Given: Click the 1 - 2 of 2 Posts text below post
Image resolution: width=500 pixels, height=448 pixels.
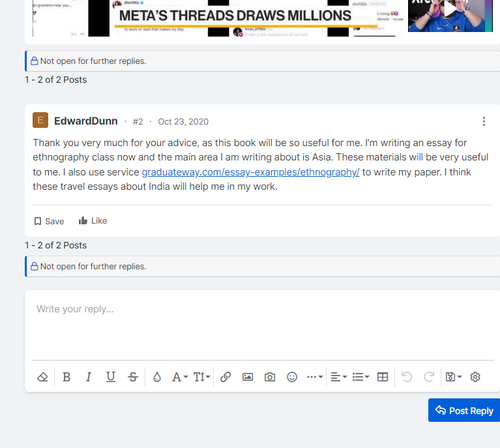Looking at the screenshot, I should (x=56, y=245).
